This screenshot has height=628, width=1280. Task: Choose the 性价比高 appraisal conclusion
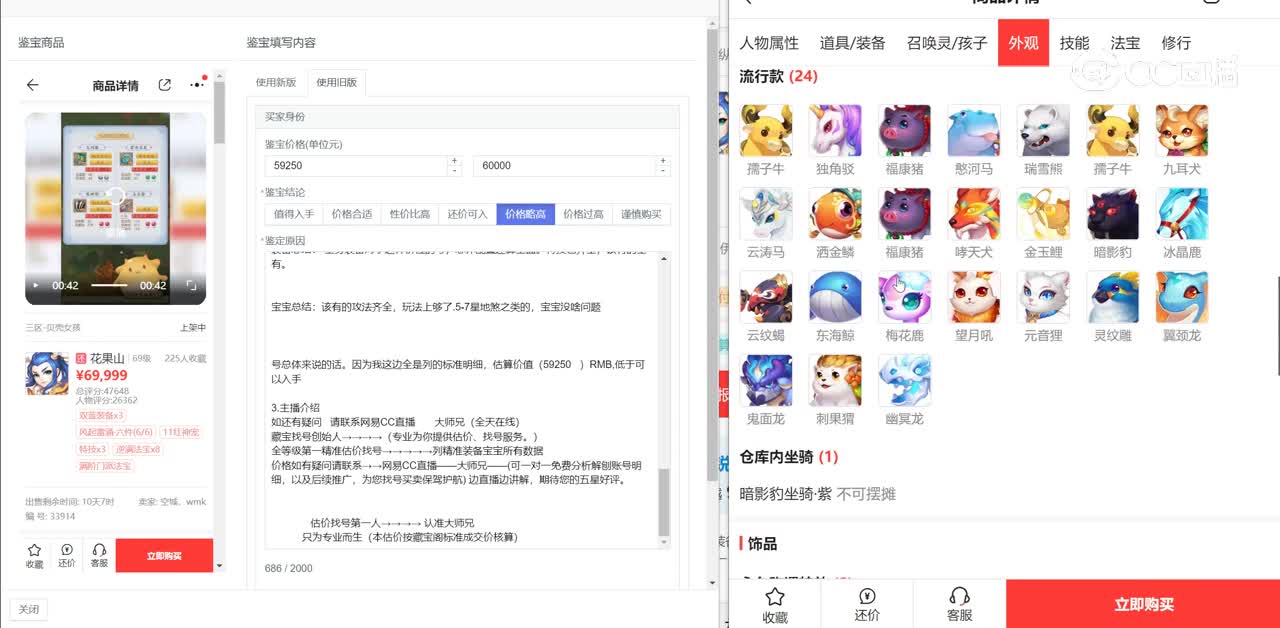(410, 214)
